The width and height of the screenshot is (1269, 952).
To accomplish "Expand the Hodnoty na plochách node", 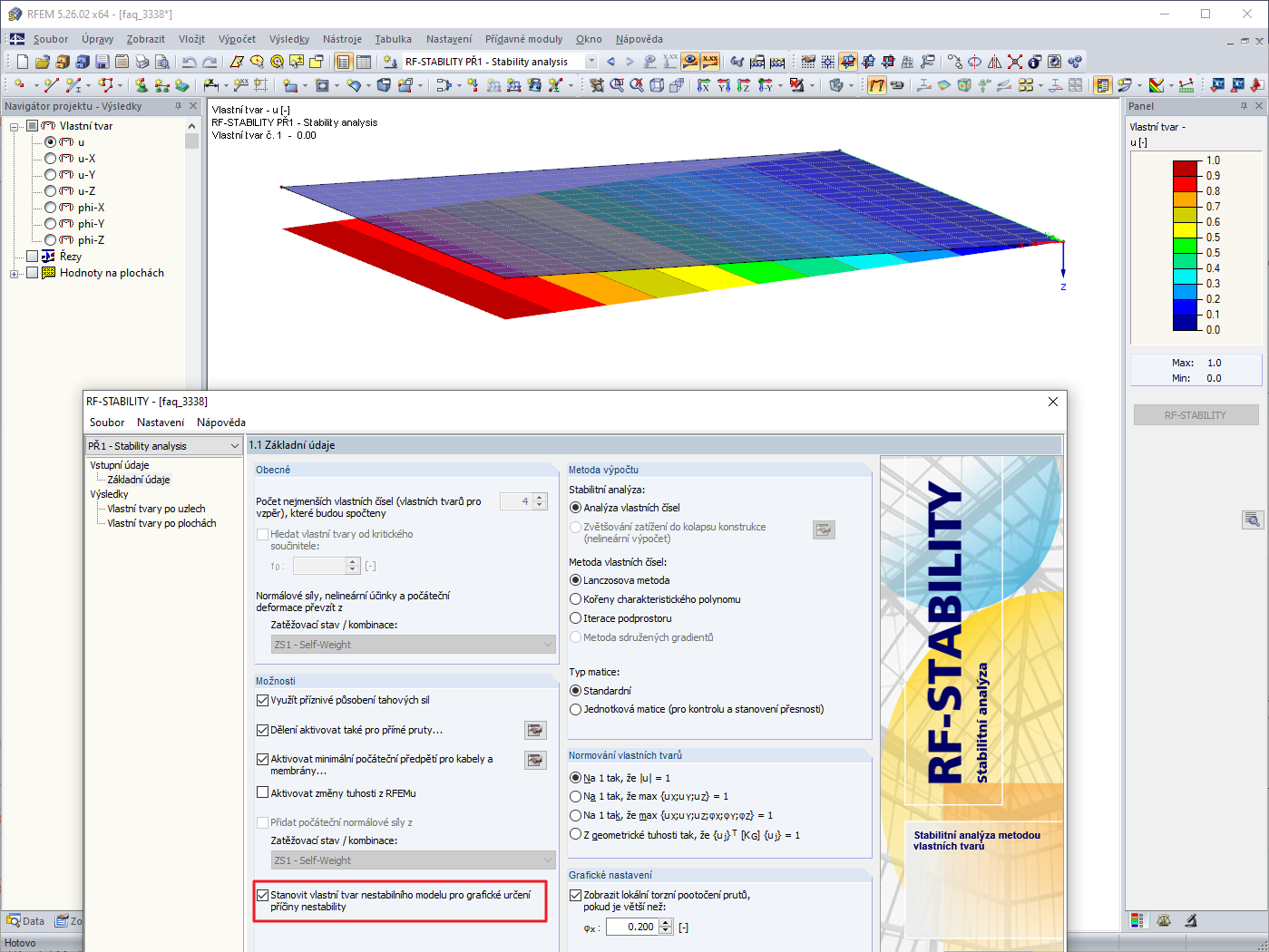I will [15, 273].
